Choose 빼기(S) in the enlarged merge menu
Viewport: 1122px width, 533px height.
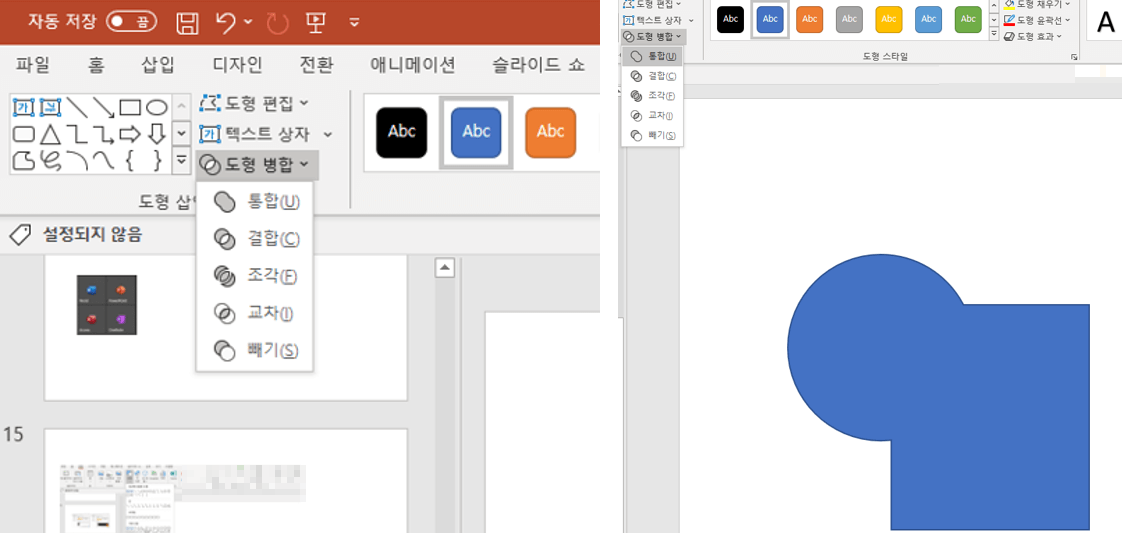pos(255,350)
